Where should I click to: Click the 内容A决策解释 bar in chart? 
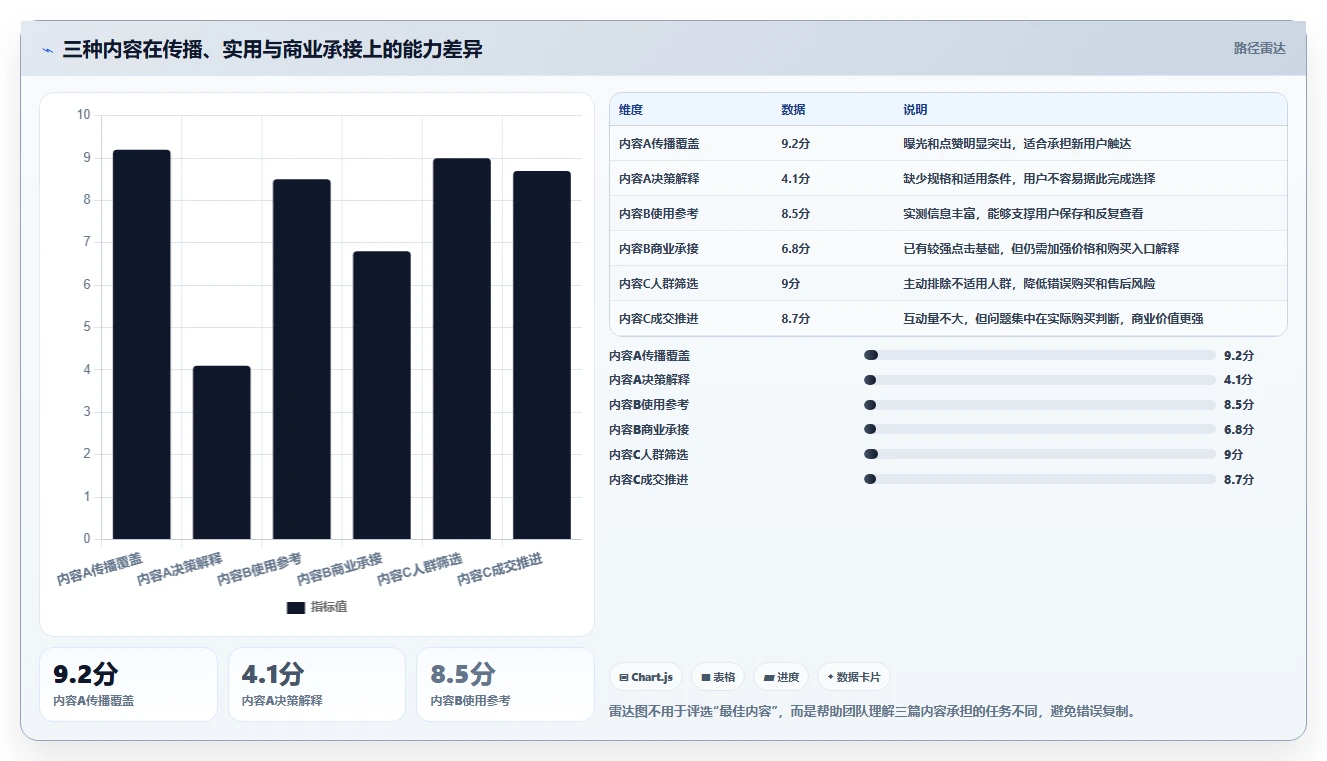pos(221,452)
